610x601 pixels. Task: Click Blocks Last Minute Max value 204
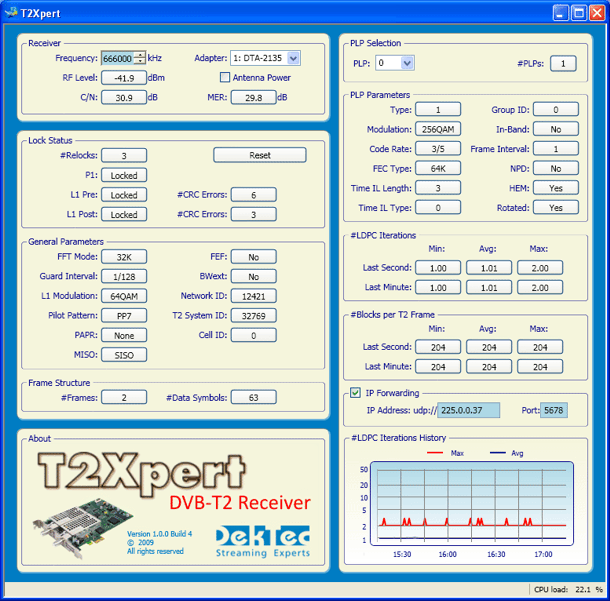click(540, 366)
